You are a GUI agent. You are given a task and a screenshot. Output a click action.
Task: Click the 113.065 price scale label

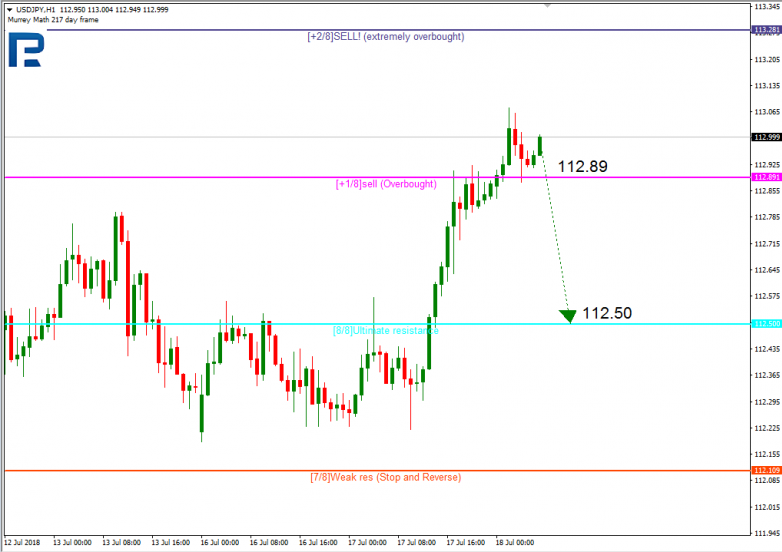coord(767,112)
